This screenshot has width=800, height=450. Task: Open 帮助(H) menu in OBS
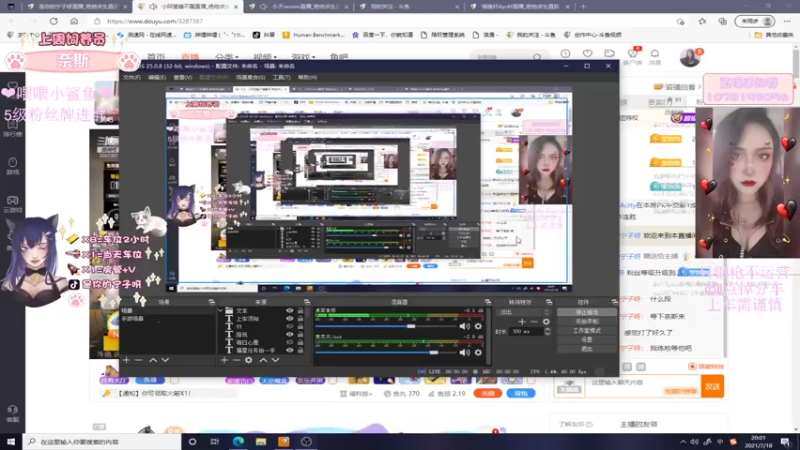(x=307, y=78)
